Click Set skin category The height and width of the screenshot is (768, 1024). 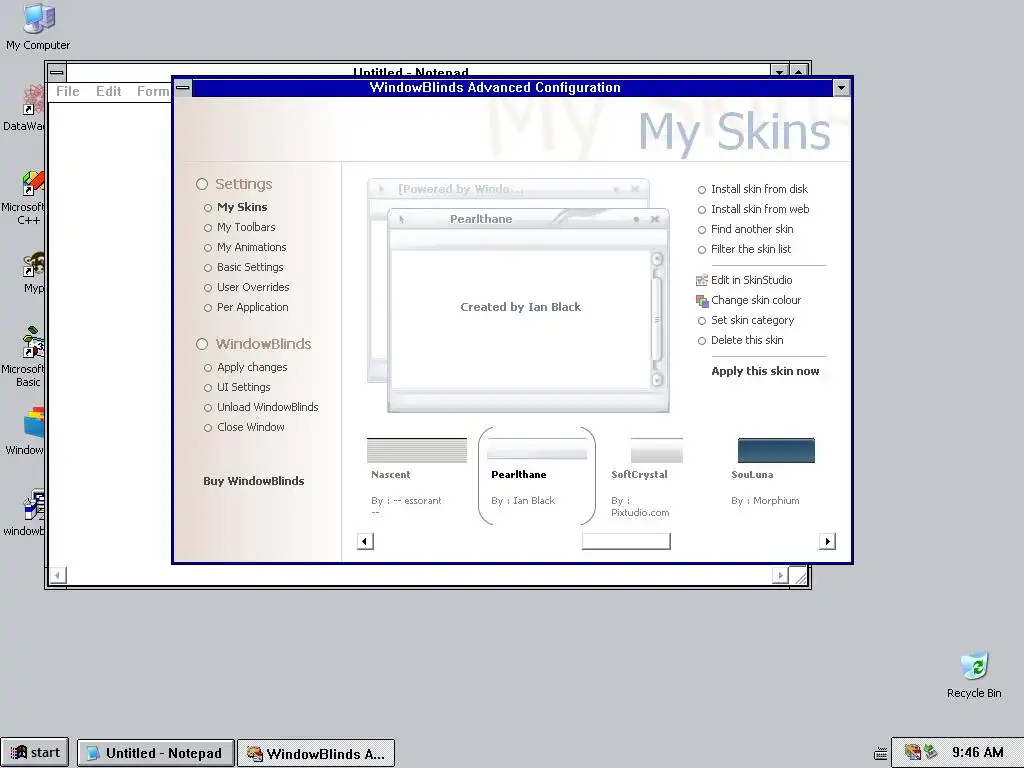pyautogui.click(x=746, y=320)
